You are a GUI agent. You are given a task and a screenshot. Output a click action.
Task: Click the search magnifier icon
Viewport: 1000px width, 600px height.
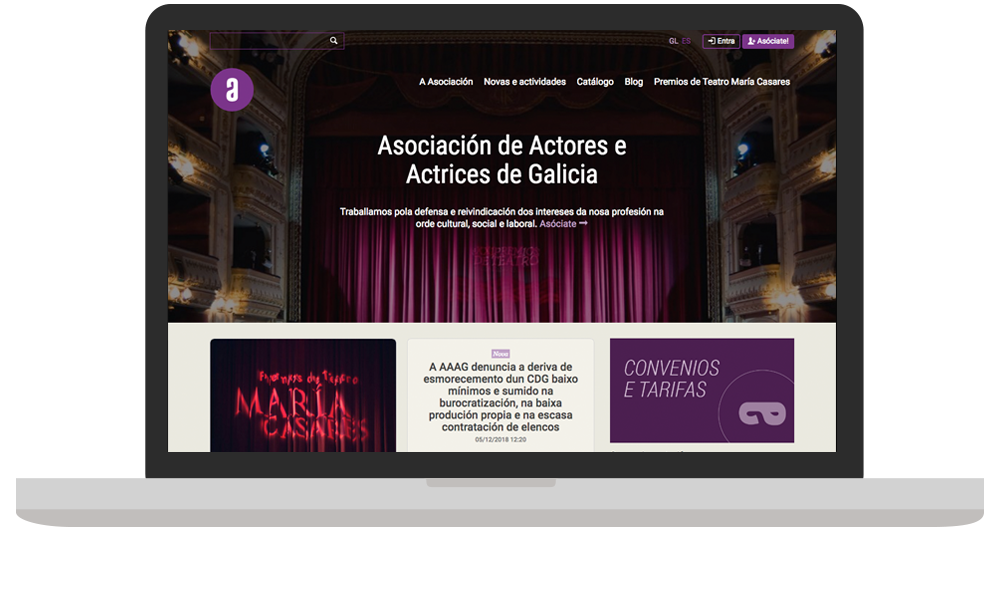pos(333,41)
